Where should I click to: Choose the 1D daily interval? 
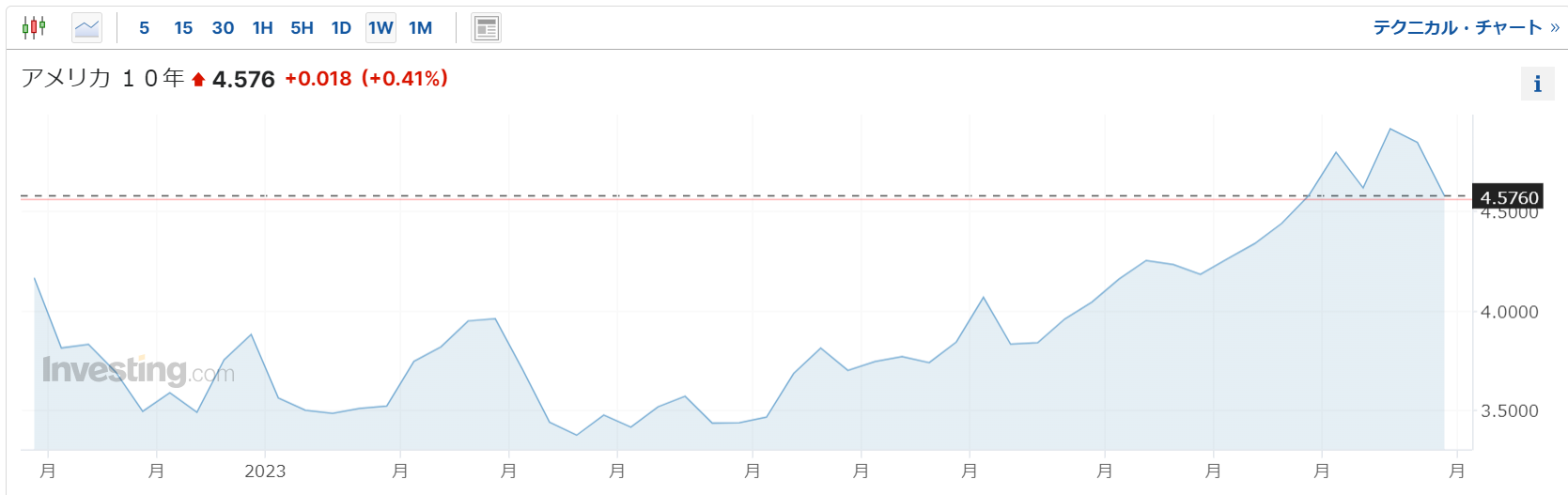[x=341, y=28]
